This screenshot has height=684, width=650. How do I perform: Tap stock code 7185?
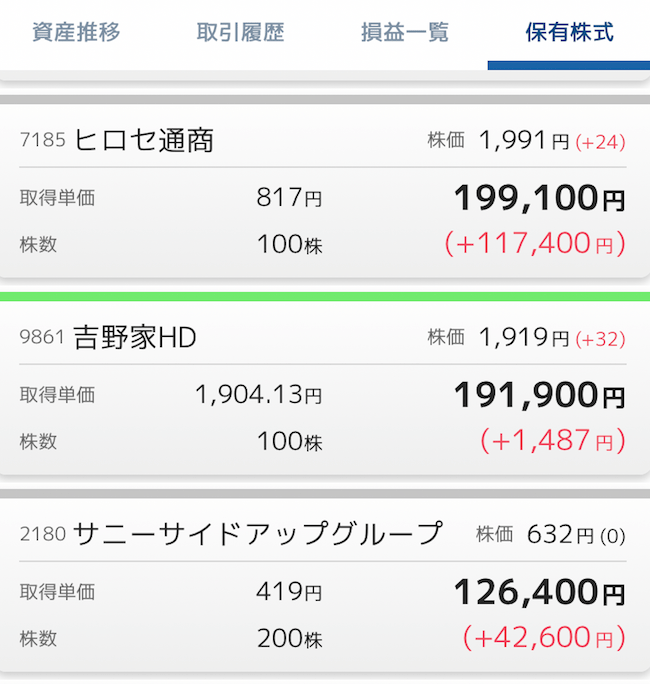point(43,140)
